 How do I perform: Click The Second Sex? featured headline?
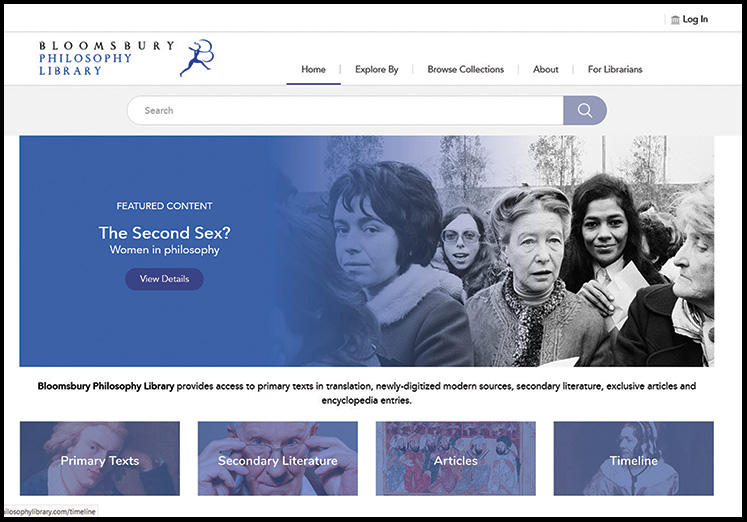pos(164,233)
